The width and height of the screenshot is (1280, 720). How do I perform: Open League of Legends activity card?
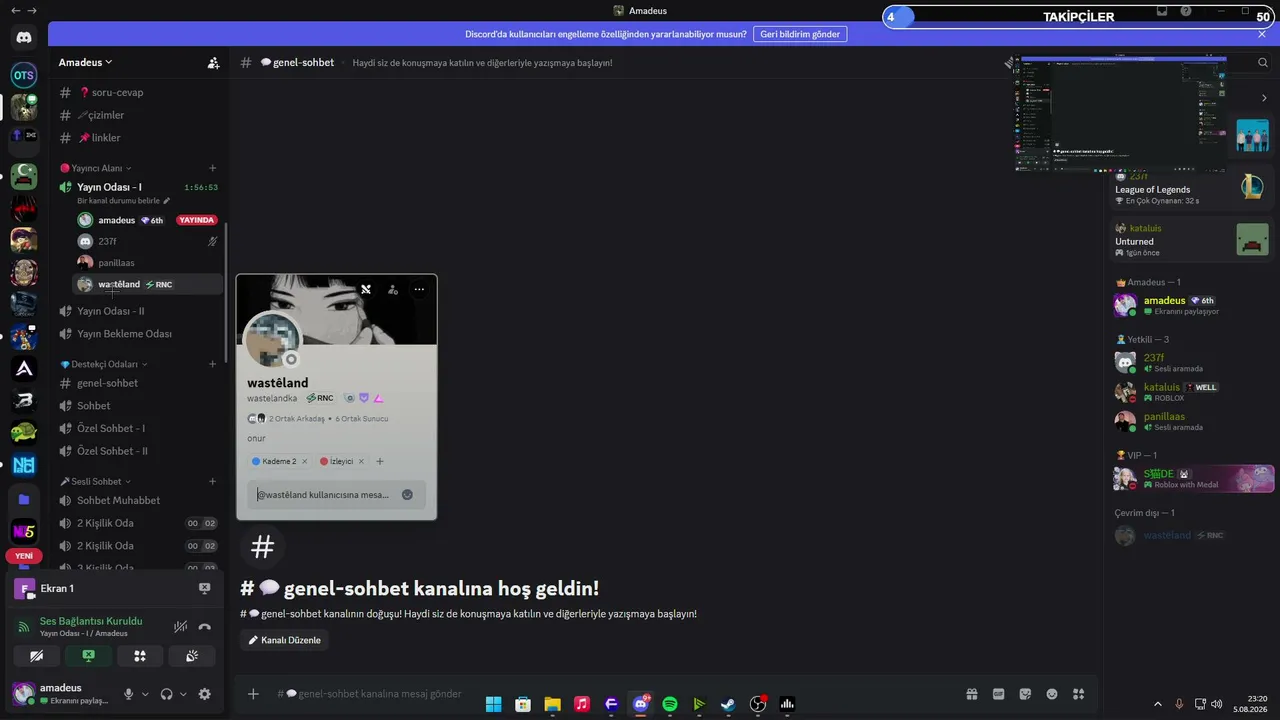[1191, 188]
